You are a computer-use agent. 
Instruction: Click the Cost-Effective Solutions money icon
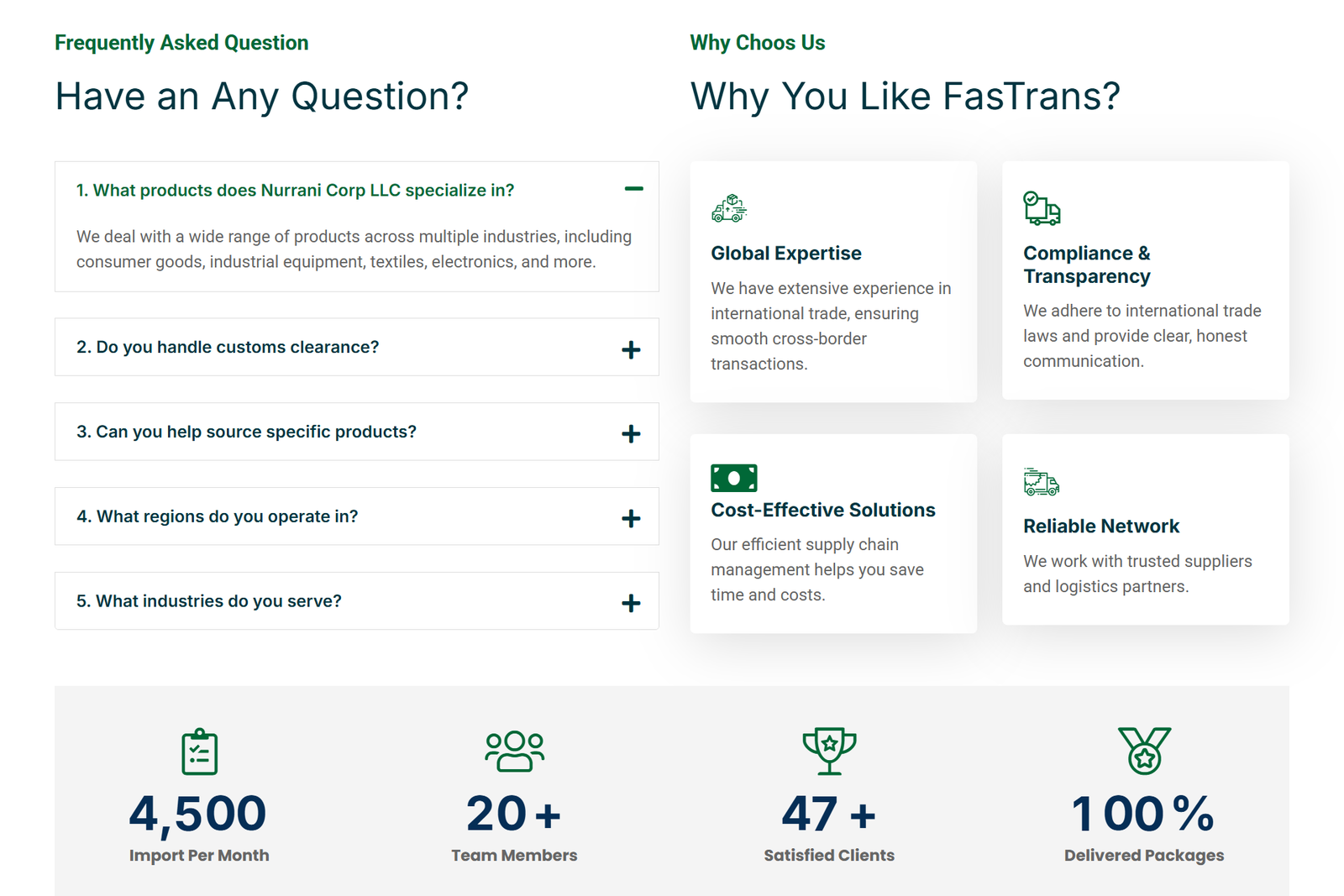[733, 478]
